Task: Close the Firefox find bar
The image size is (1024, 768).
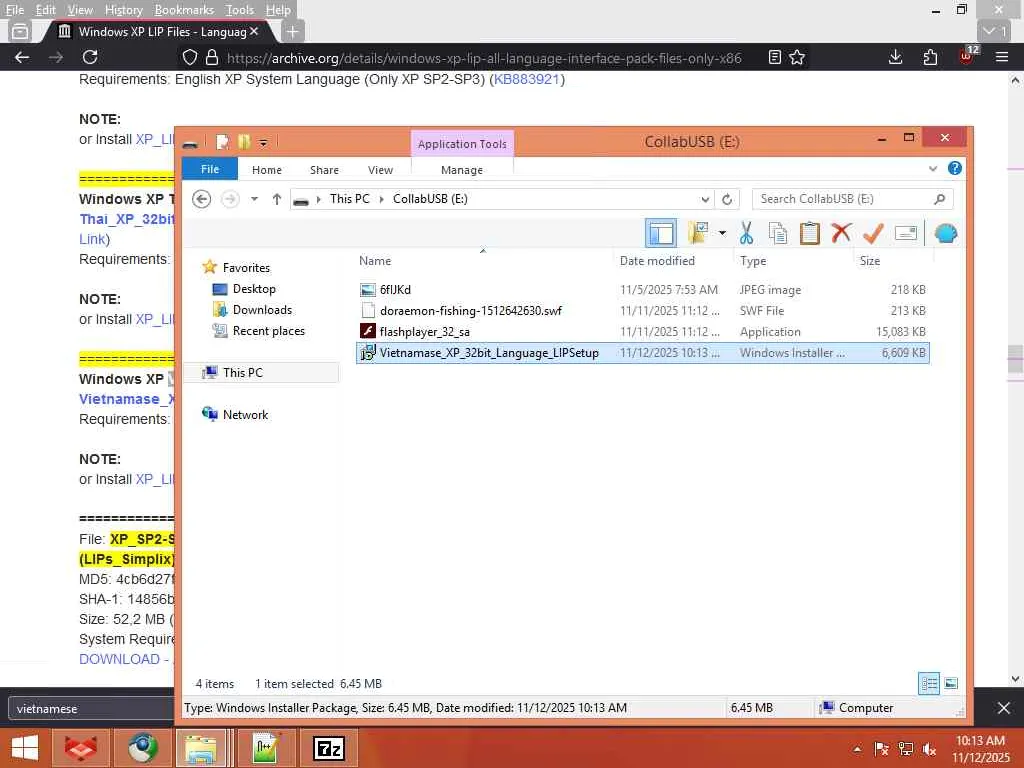Action: coord(1004,708)
